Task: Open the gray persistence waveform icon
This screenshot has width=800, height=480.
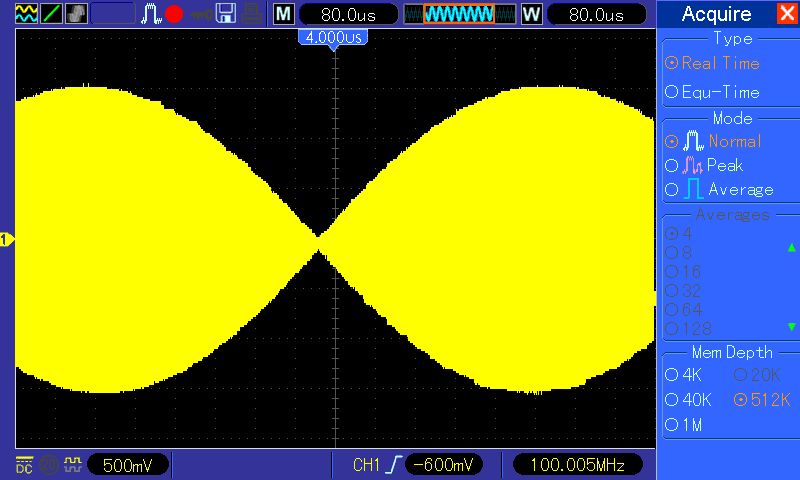Action: pos(77,14)
